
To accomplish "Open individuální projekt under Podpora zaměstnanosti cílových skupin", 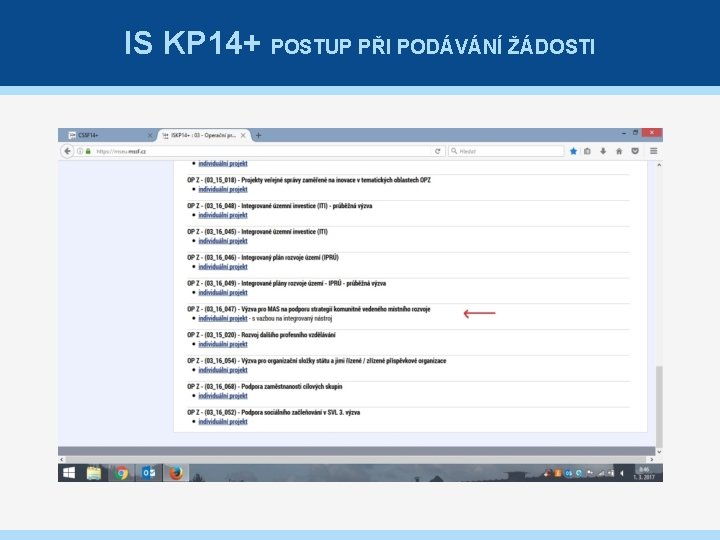I will click(x=223, y=396).
